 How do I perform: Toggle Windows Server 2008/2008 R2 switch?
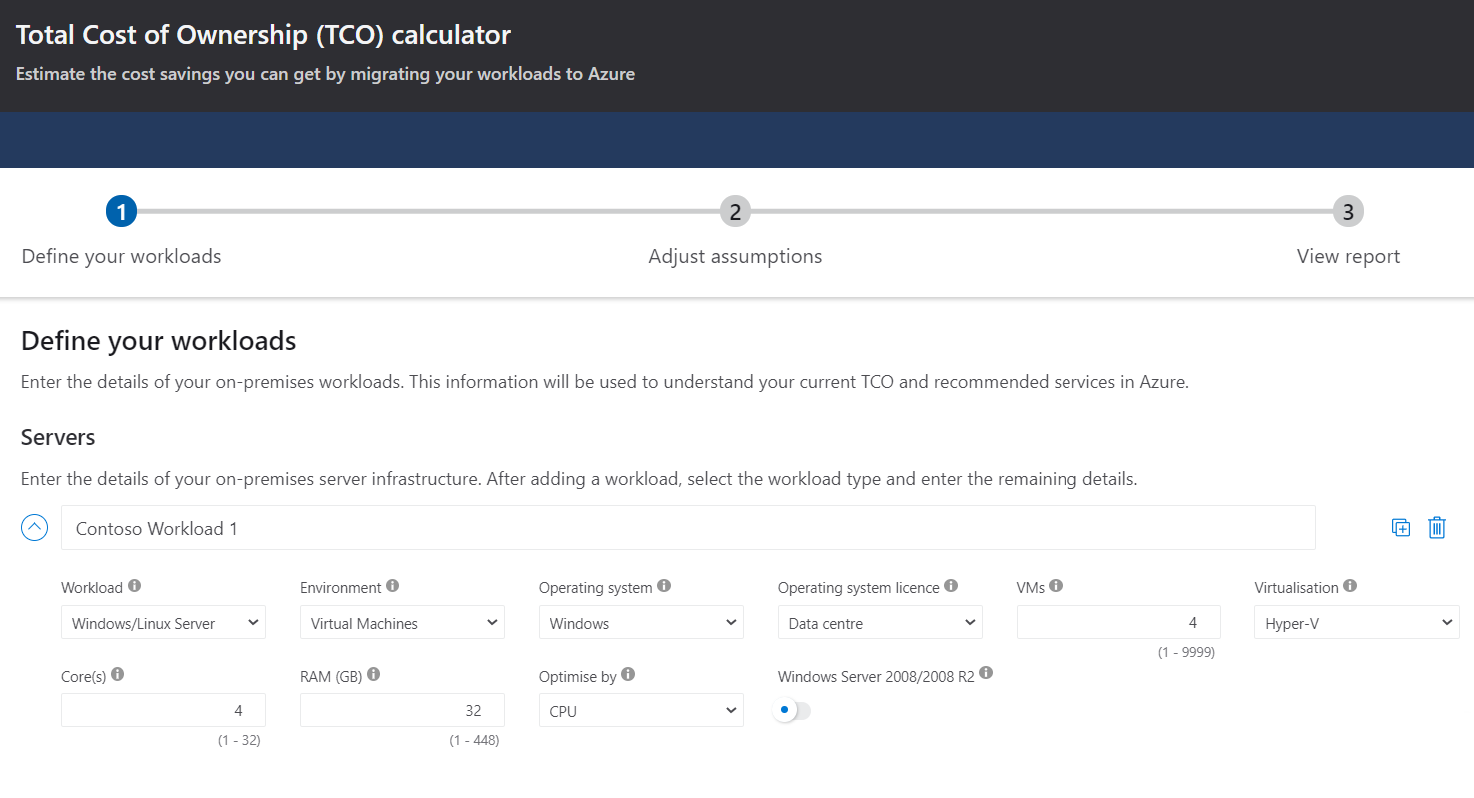[793, 710]
